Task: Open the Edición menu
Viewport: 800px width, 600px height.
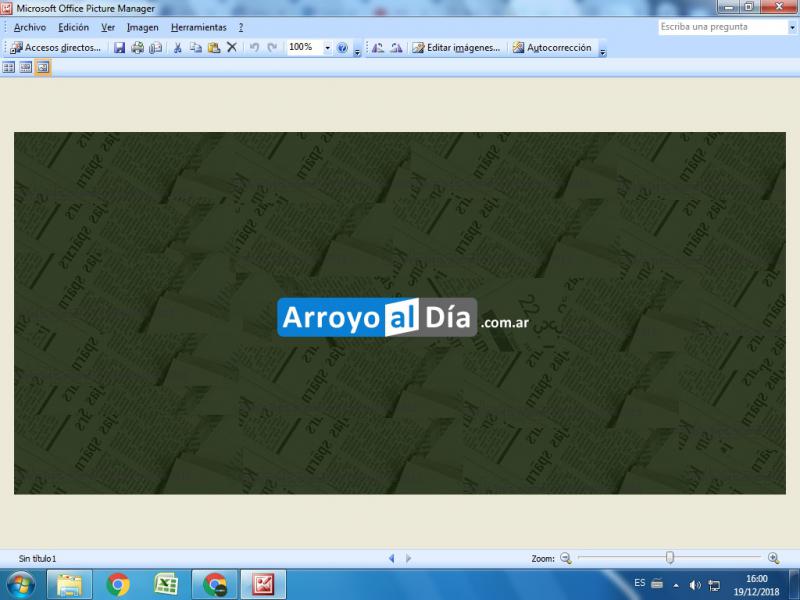Action: click(73, 28)
